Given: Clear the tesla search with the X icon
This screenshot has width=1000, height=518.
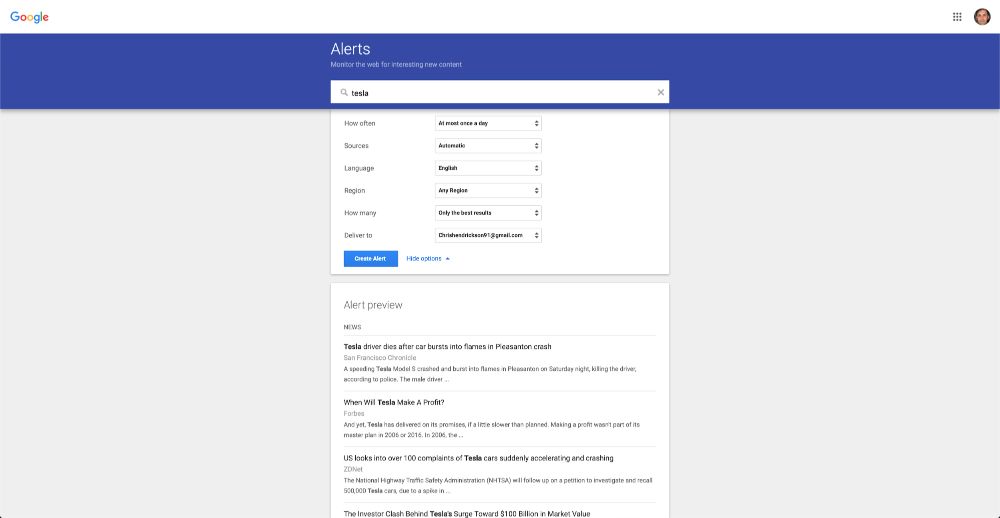Looking at the screenshot, I should [x=661, y=92].
